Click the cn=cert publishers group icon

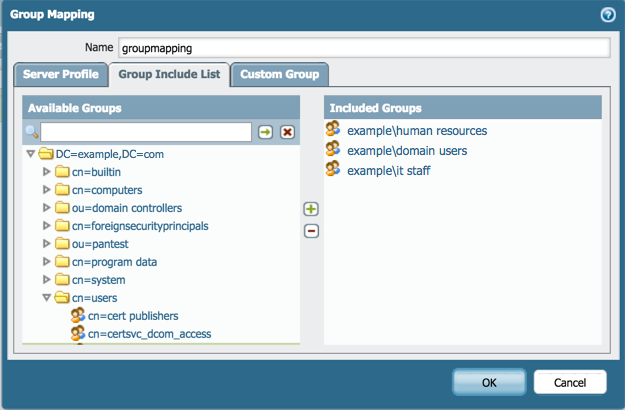(78, 315)
